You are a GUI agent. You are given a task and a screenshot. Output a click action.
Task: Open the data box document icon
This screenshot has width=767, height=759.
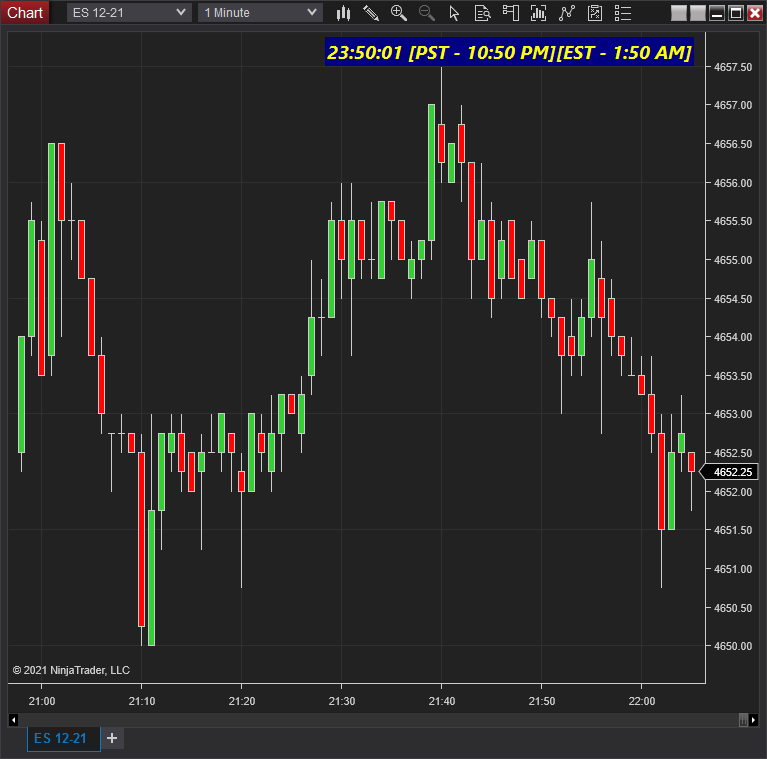(x=482, y=13)
